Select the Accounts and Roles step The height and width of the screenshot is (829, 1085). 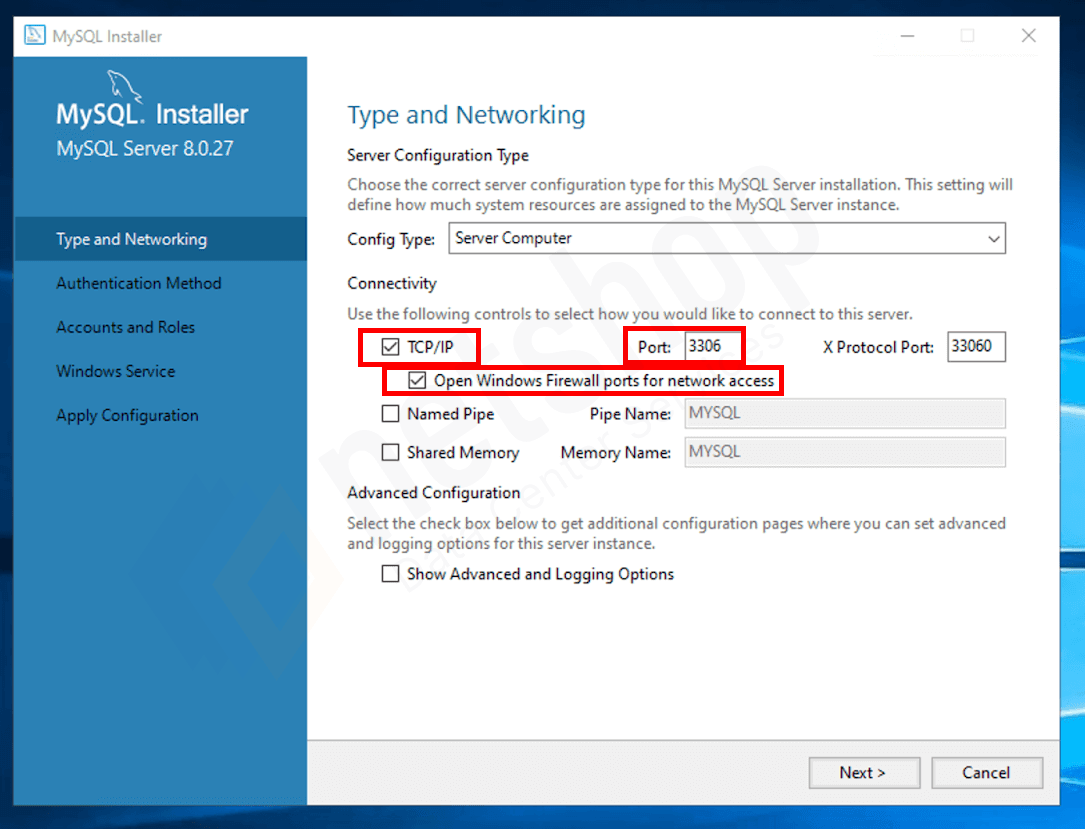pyautogui.click(x=125, y=327)
